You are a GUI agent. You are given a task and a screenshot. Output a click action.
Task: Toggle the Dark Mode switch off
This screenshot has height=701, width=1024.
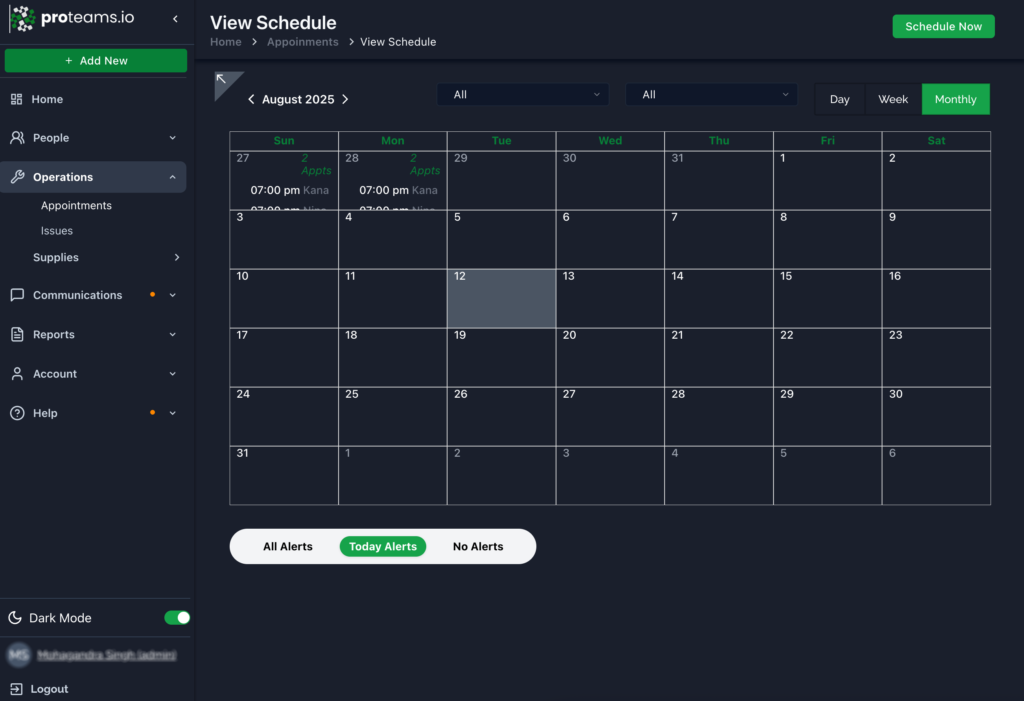[x=177, y=618]
